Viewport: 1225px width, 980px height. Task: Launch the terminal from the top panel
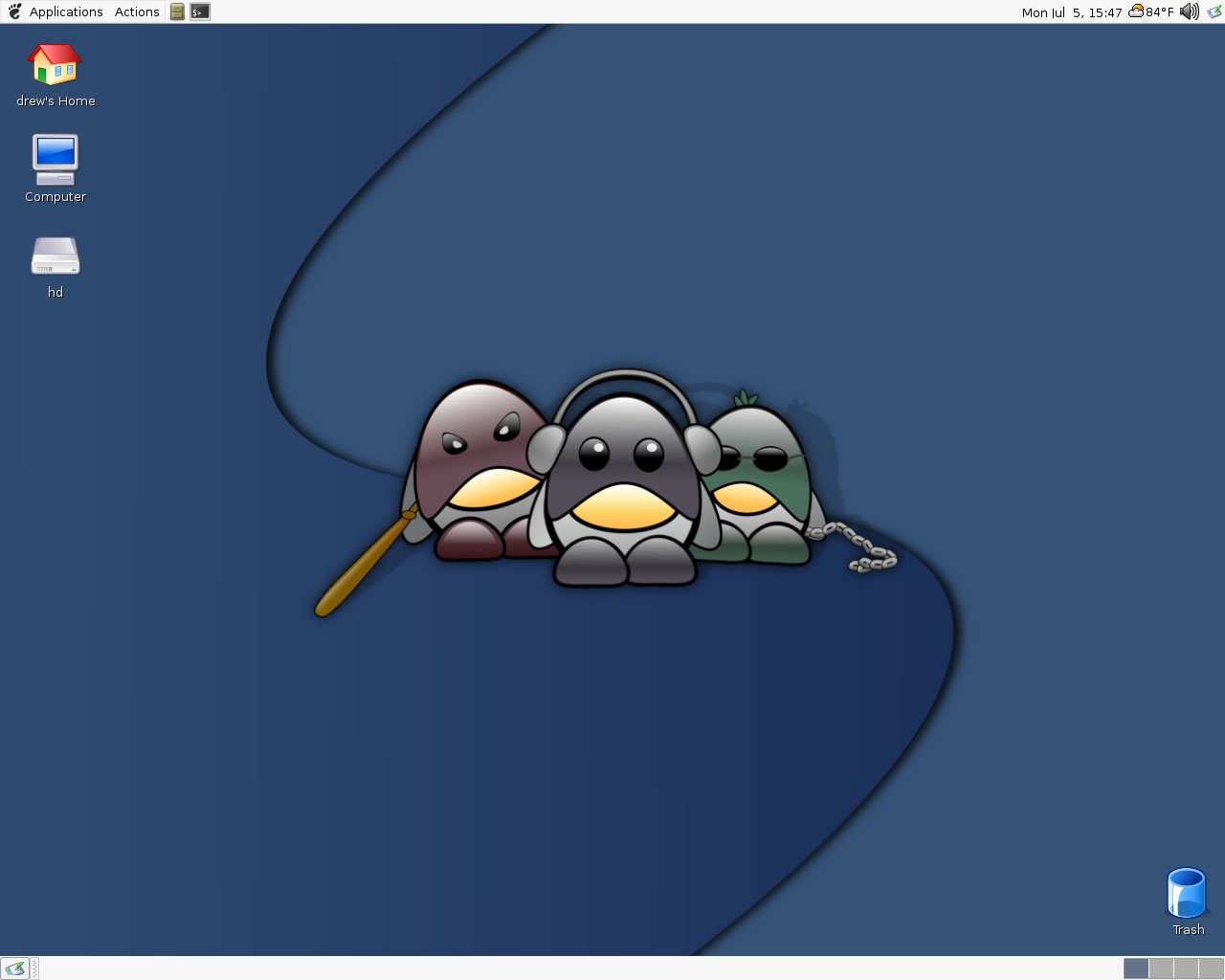point(200,11)
